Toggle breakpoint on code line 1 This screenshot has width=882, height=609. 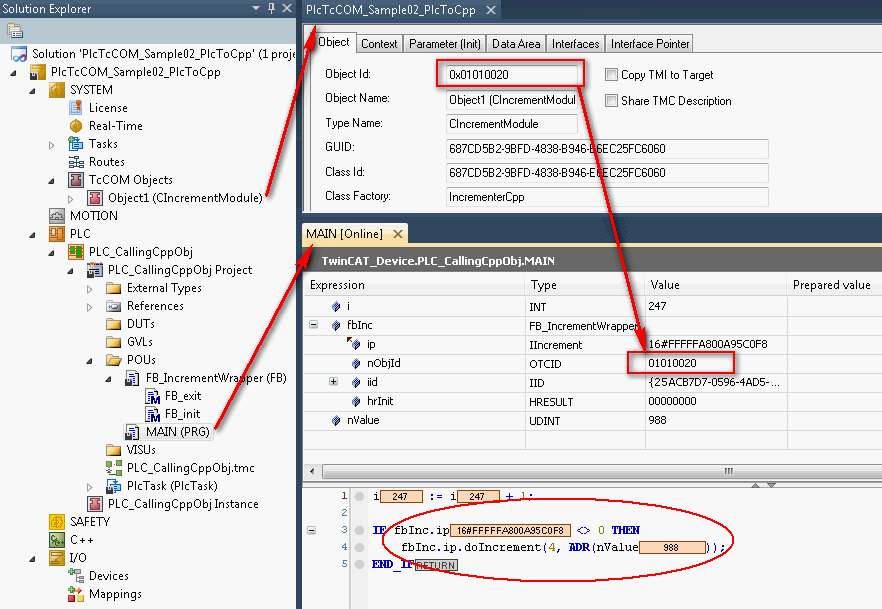pyautogui.click(x=359, y=497)
